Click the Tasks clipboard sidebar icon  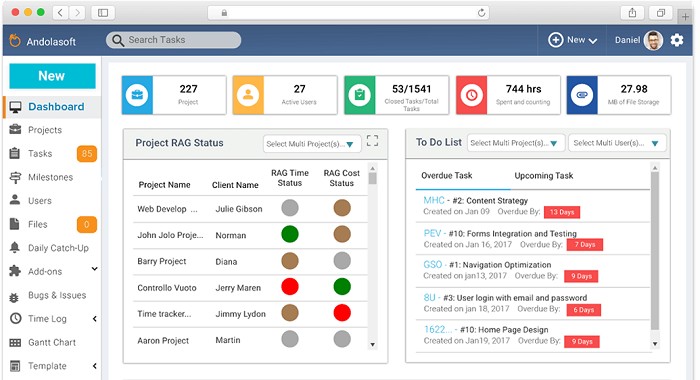pos(15,153)
